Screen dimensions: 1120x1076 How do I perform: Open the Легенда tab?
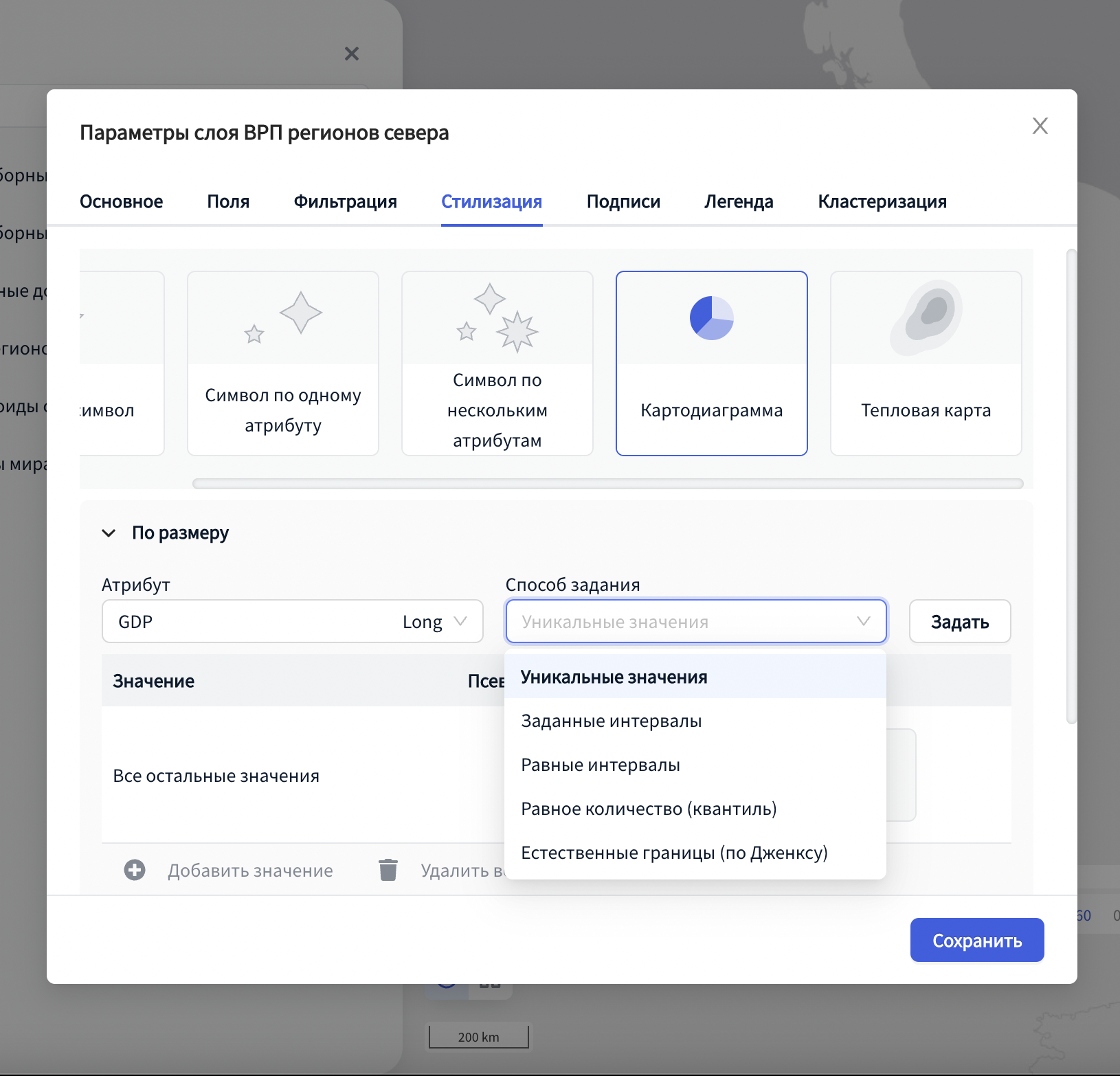pyautogui.click(x=739, y=201)
